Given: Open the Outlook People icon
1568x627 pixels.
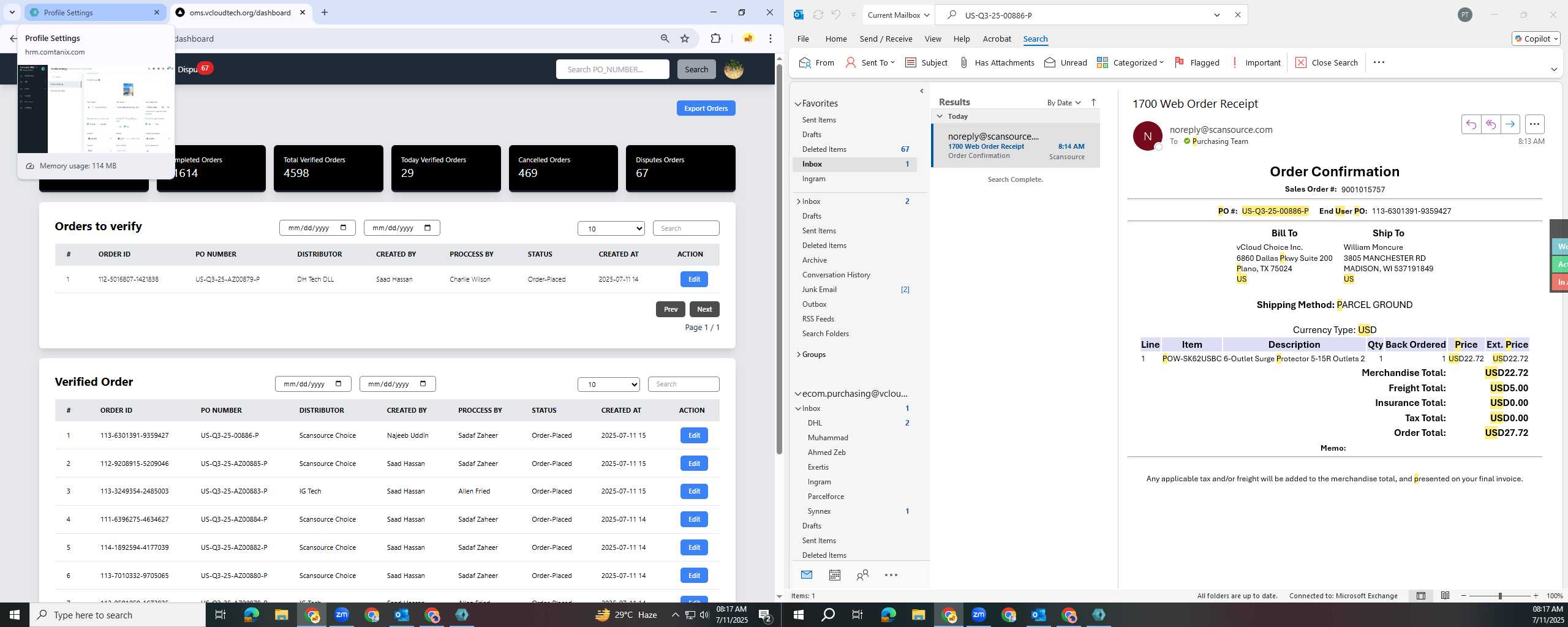Looking at the screenshot, I should tap(862, 575).
